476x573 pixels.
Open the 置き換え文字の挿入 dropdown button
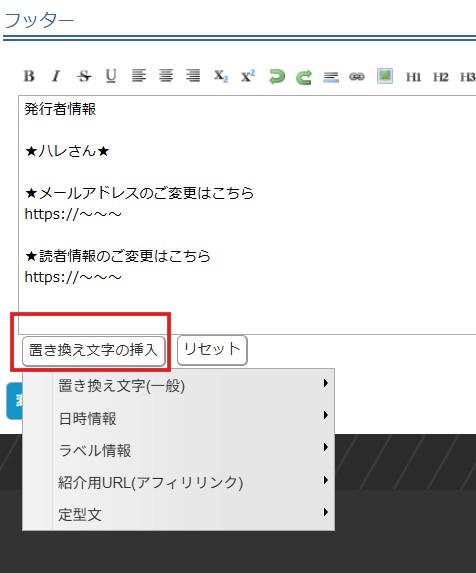pyautogui.click(x=94, y=351)
